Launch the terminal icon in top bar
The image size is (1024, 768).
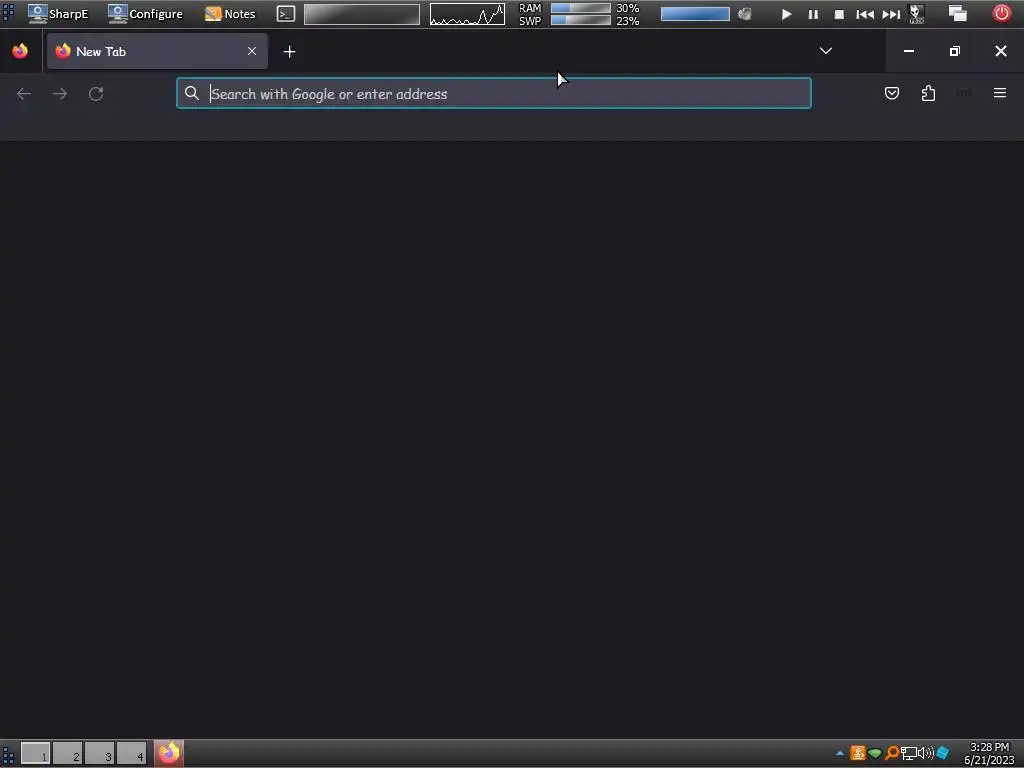(x=285, y=14)
